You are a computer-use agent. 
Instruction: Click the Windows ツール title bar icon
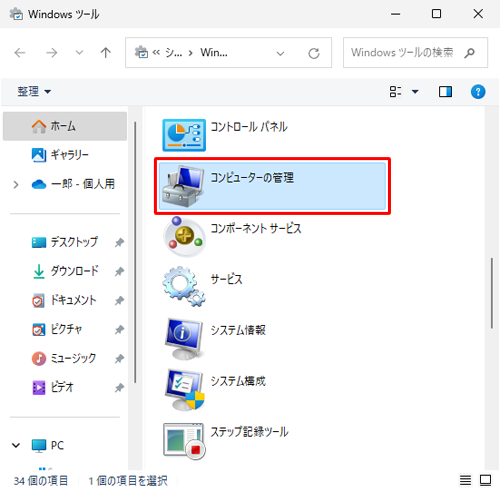(16, 14)
